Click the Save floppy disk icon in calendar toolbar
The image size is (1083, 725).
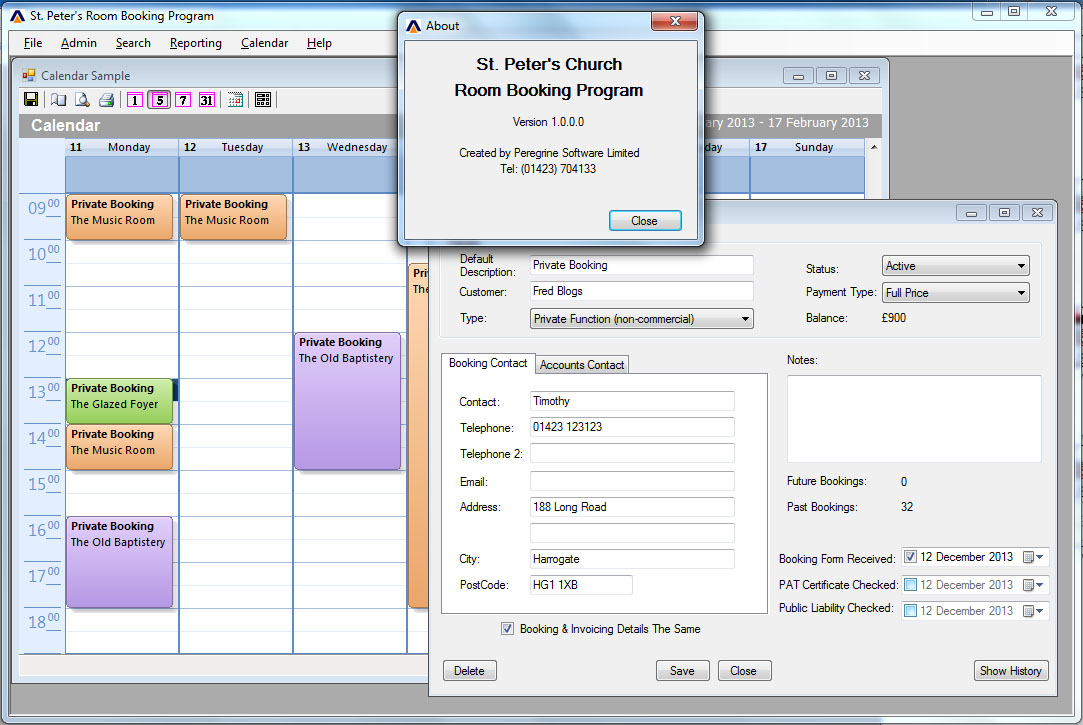click(x=31, y=99)
